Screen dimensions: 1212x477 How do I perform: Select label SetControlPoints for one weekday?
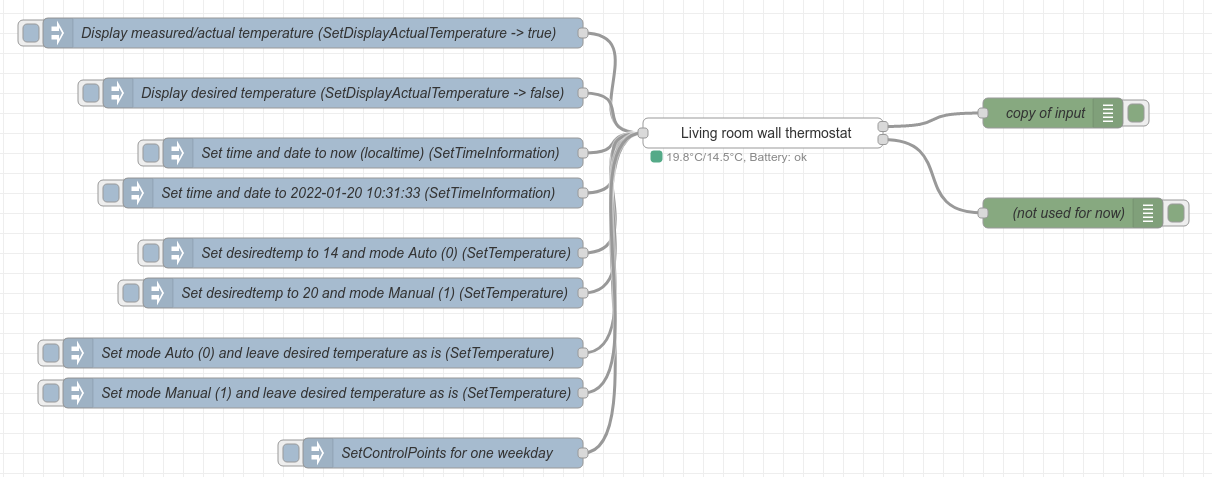tap(447, 453)
